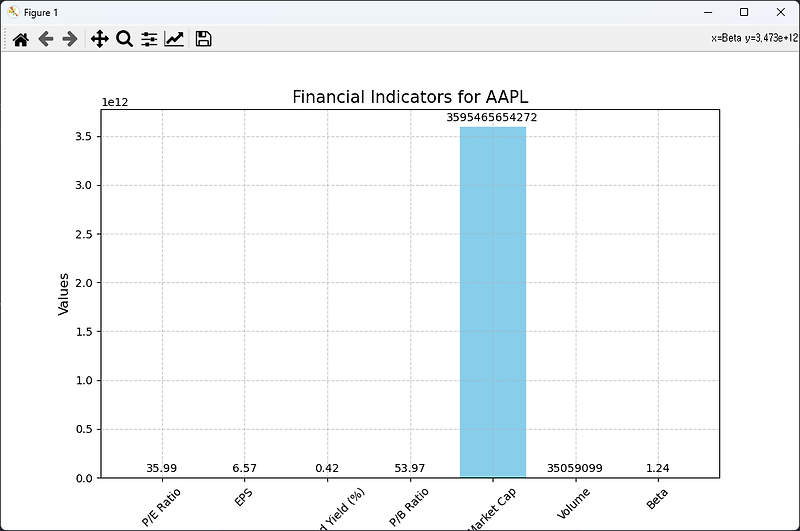Click the 0.5 y-axis tick label
Viewport: 800px width, 531px height.
click(x=84, y=429)
